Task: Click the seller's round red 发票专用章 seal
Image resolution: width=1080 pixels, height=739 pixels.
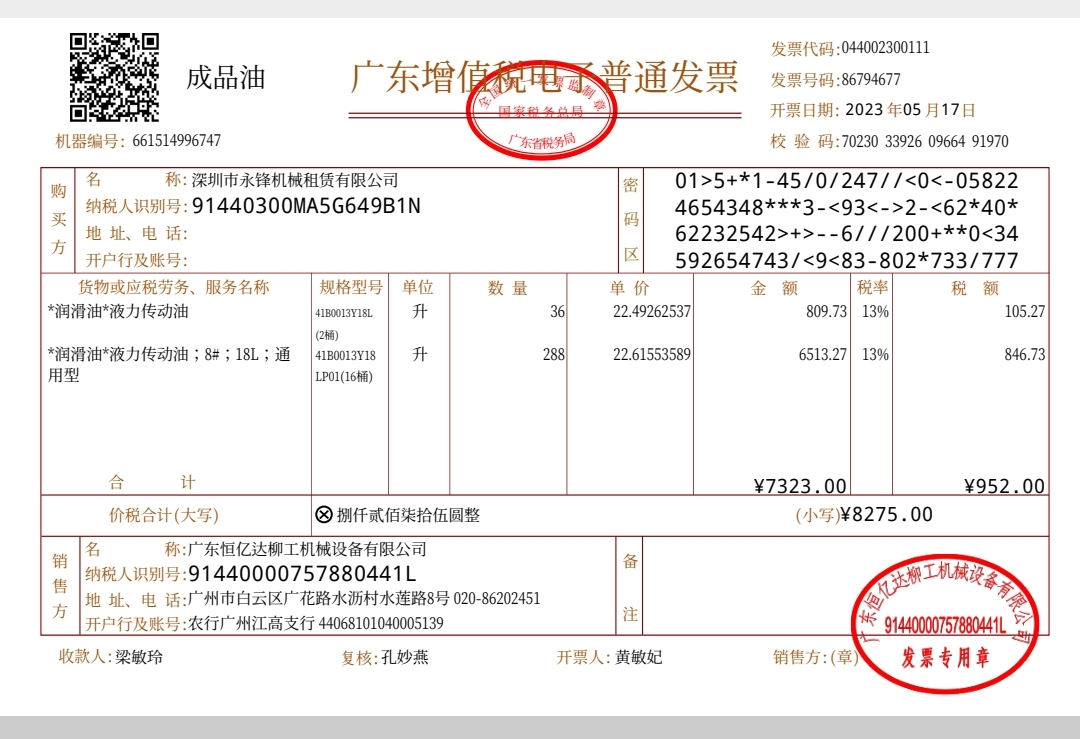Action: coord(946,623)
